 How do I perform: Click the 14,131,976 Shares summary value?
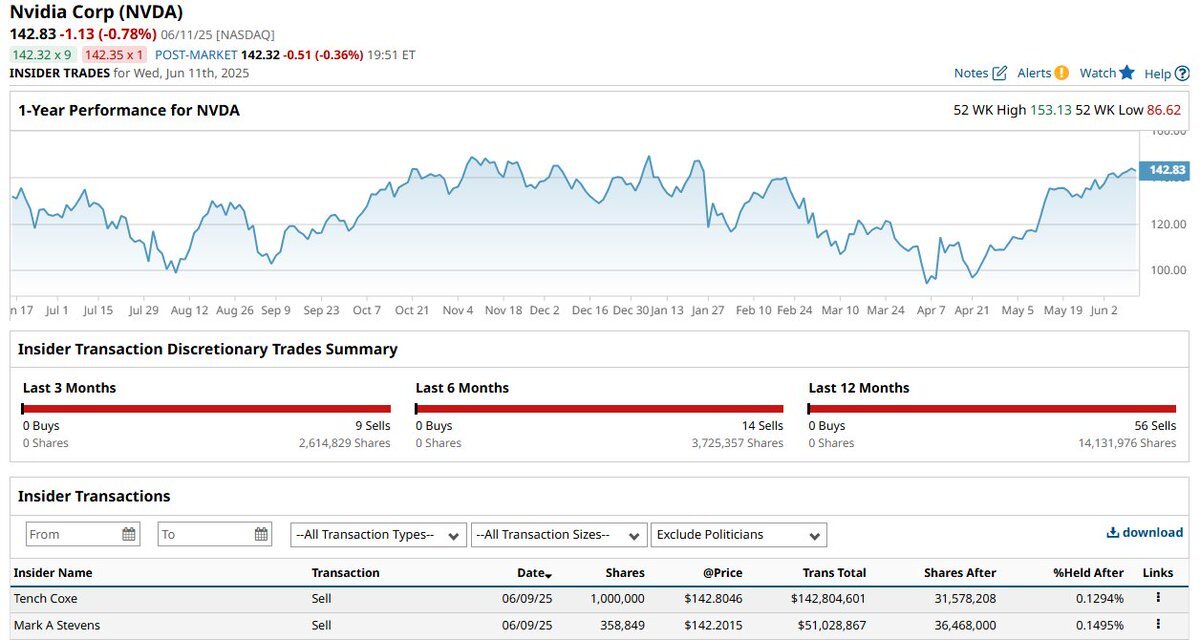coord(1127,443)
